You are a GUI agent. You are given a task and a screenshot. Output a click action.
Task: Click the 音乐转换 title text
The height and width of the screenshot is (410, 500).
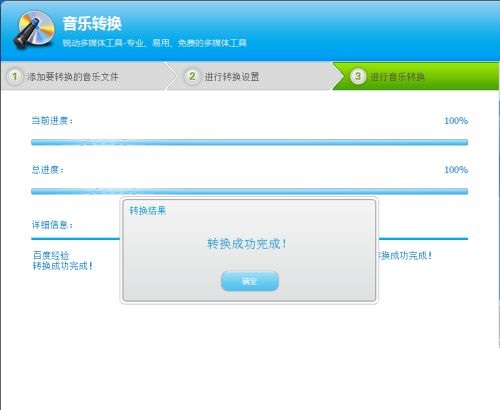click(x=92, y=24)
